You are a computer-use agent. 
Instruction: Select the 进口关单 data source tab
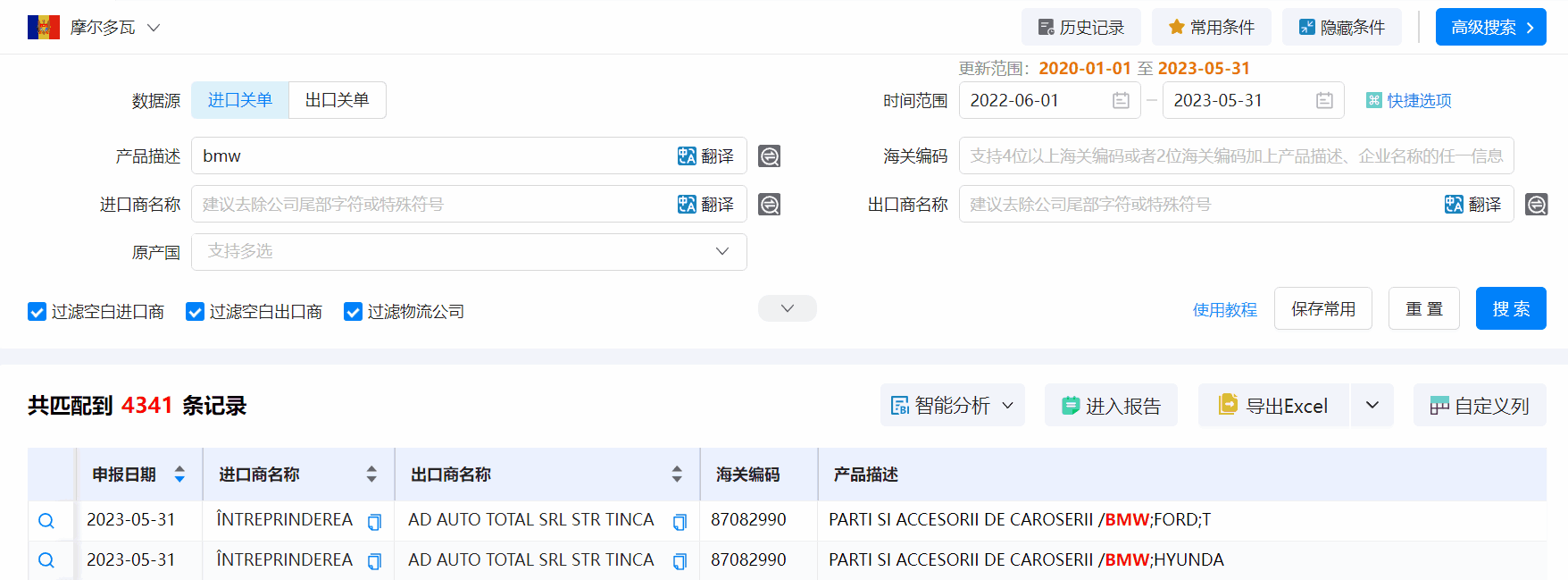click(240, 100)
